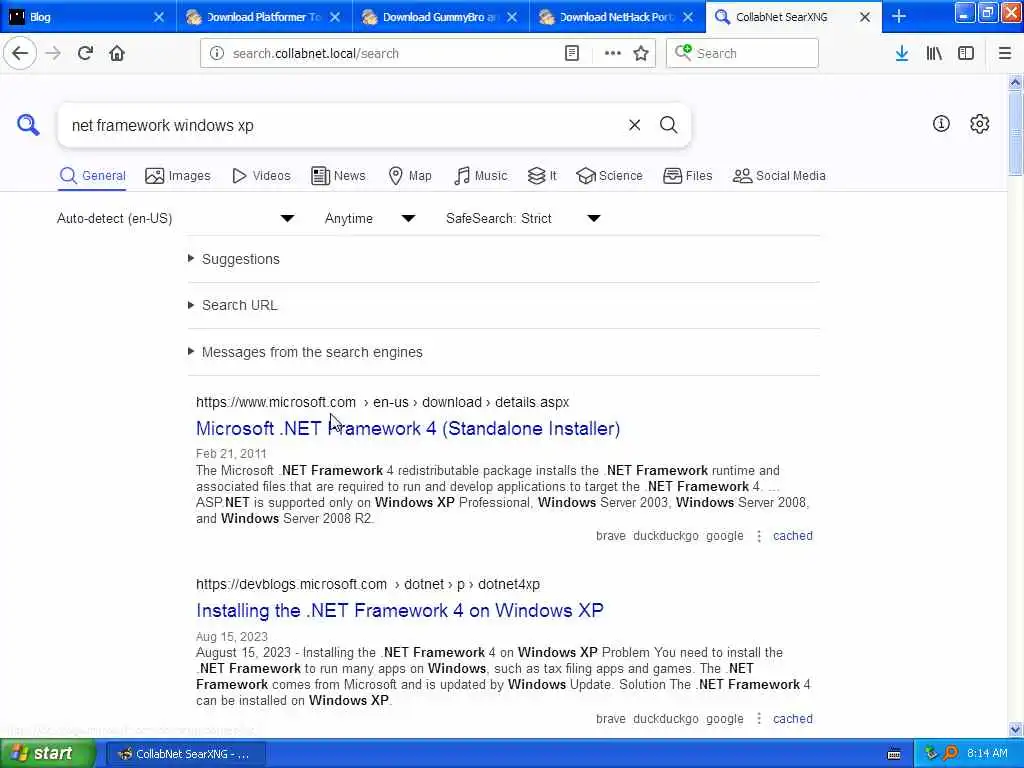Screen dimensions: 1024x768
Task: Click the SearXNG magnifier logo
Action: click(x=27, y=124)
